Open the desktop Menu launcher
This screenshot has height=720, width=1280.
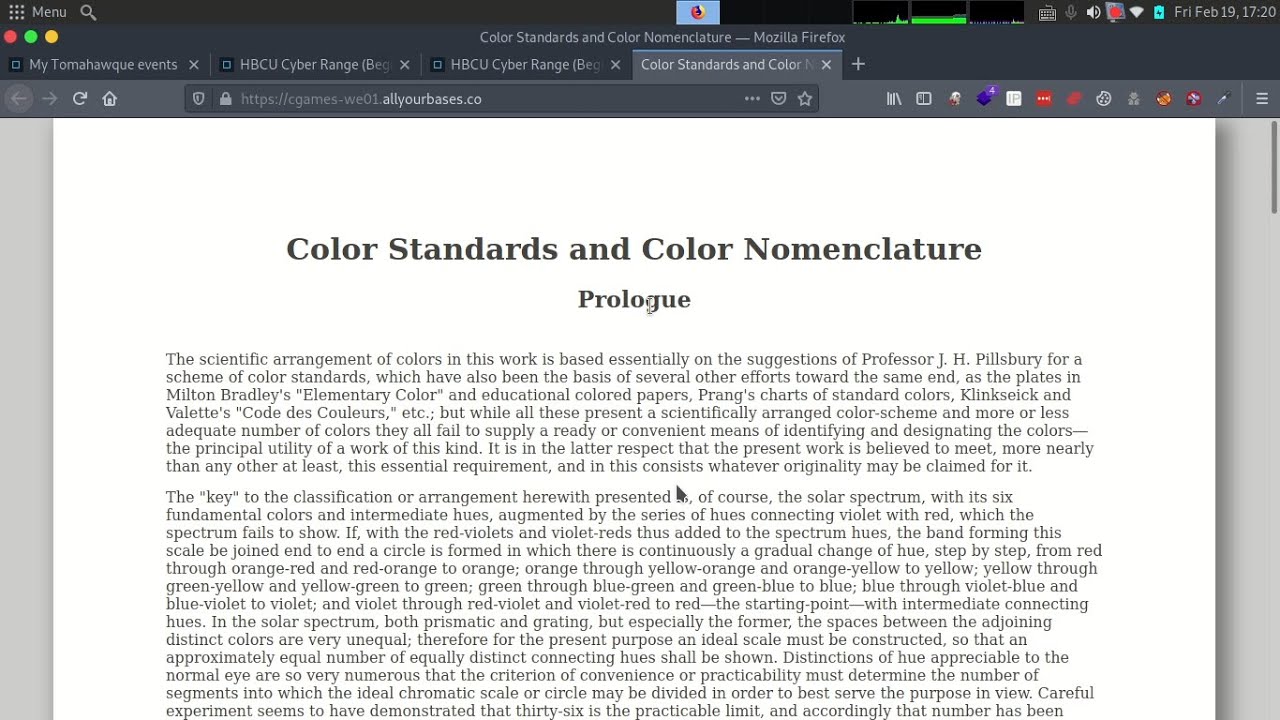(x=38, y=12)
